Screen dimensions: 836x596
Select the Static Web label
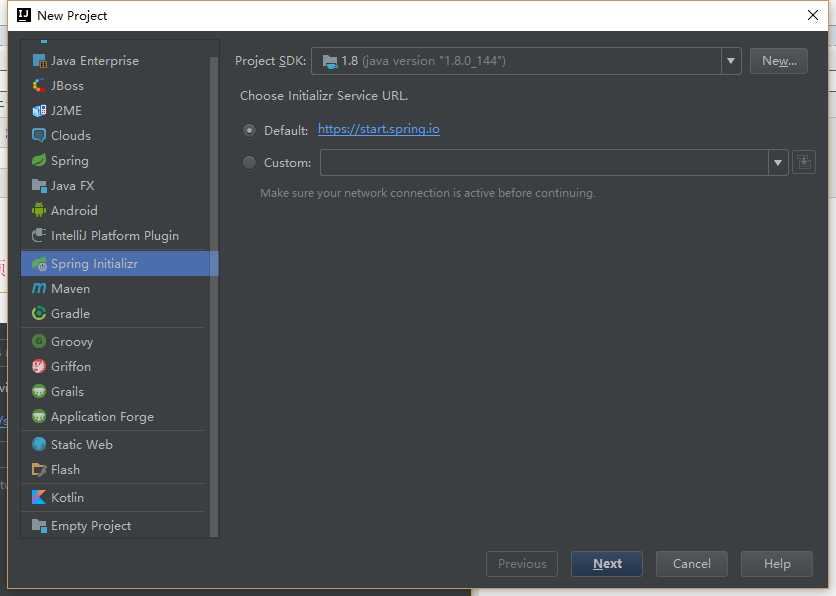[x=82, y=444]
